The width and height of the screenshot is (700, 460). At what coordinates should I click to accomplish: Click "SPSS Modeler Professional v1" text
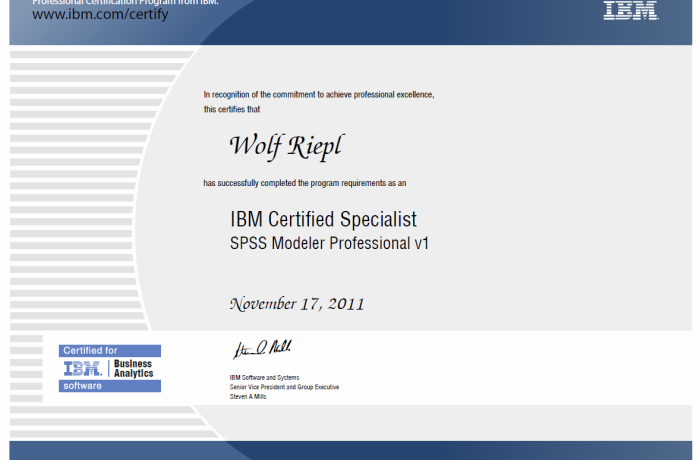(x=329, y=243)
